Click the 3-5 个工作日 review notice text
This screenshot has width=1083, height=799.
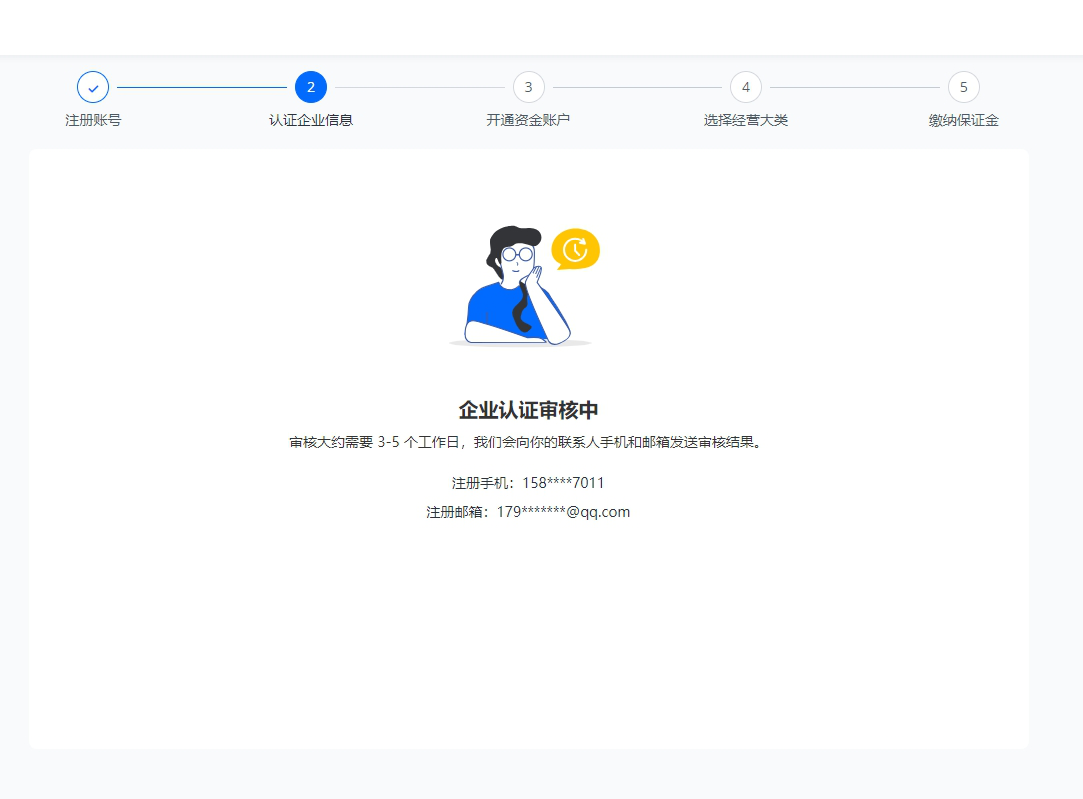coord(528,442)
